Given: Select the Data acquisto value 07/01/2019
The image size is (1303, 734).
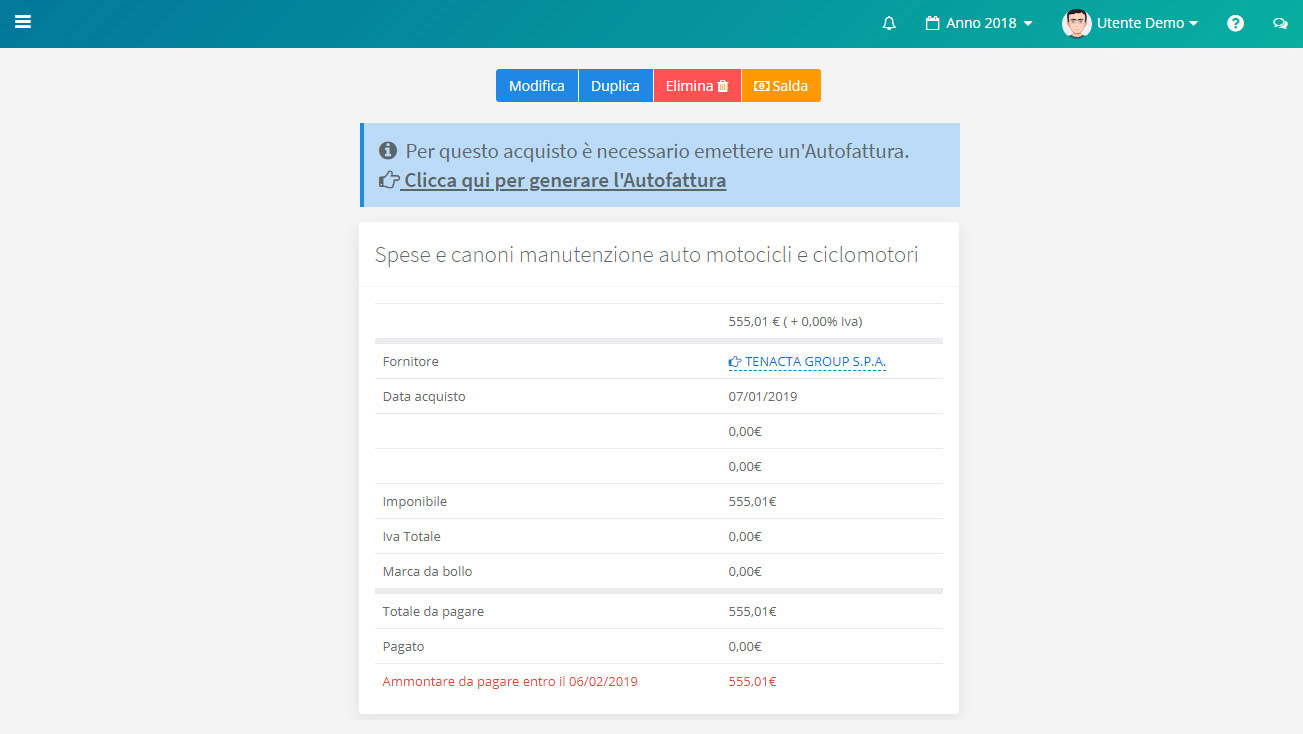Looking at the screenshot, I should pos(762,397).
